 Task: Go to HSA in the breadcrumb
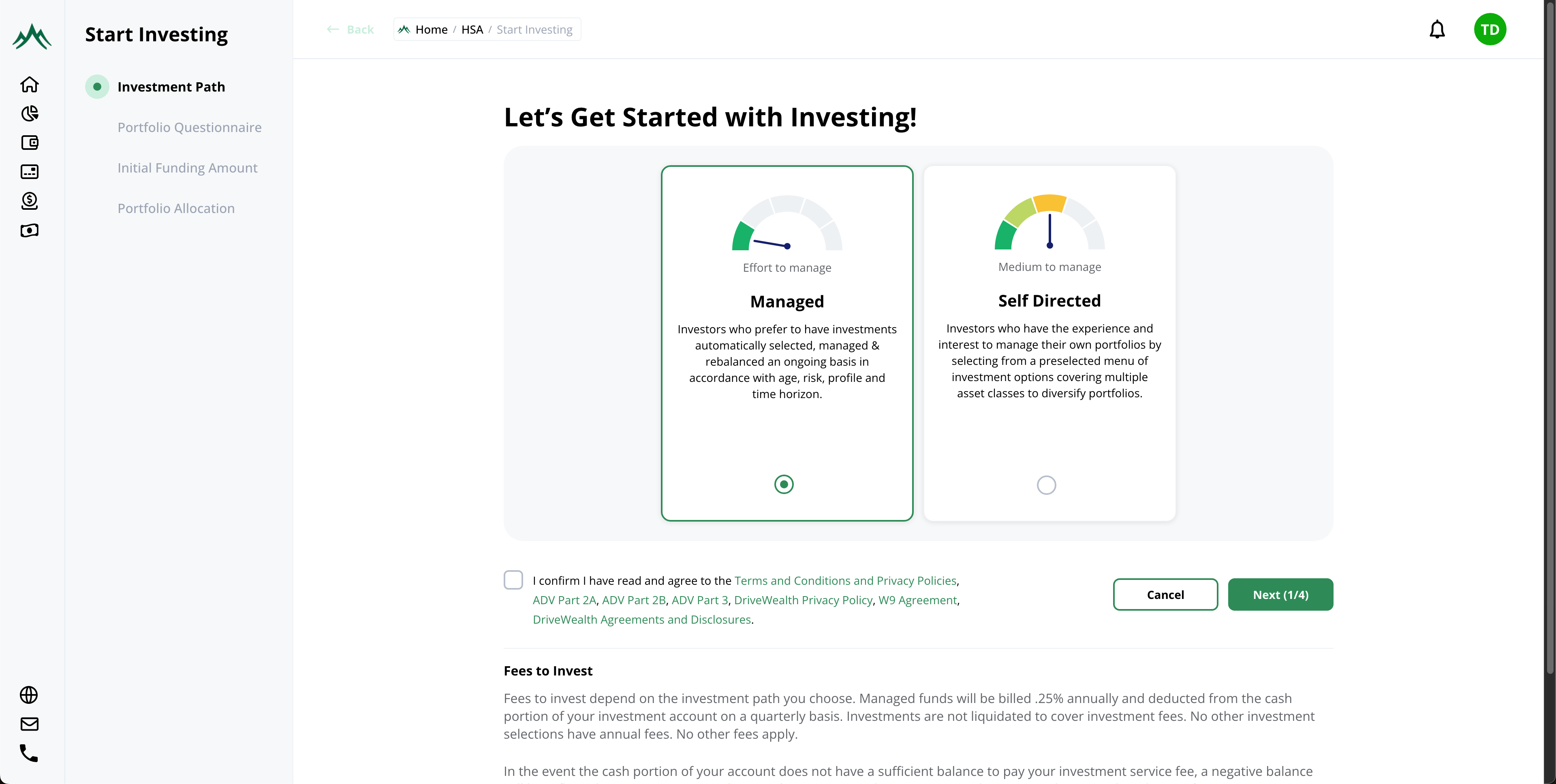[x=472, y=30]
